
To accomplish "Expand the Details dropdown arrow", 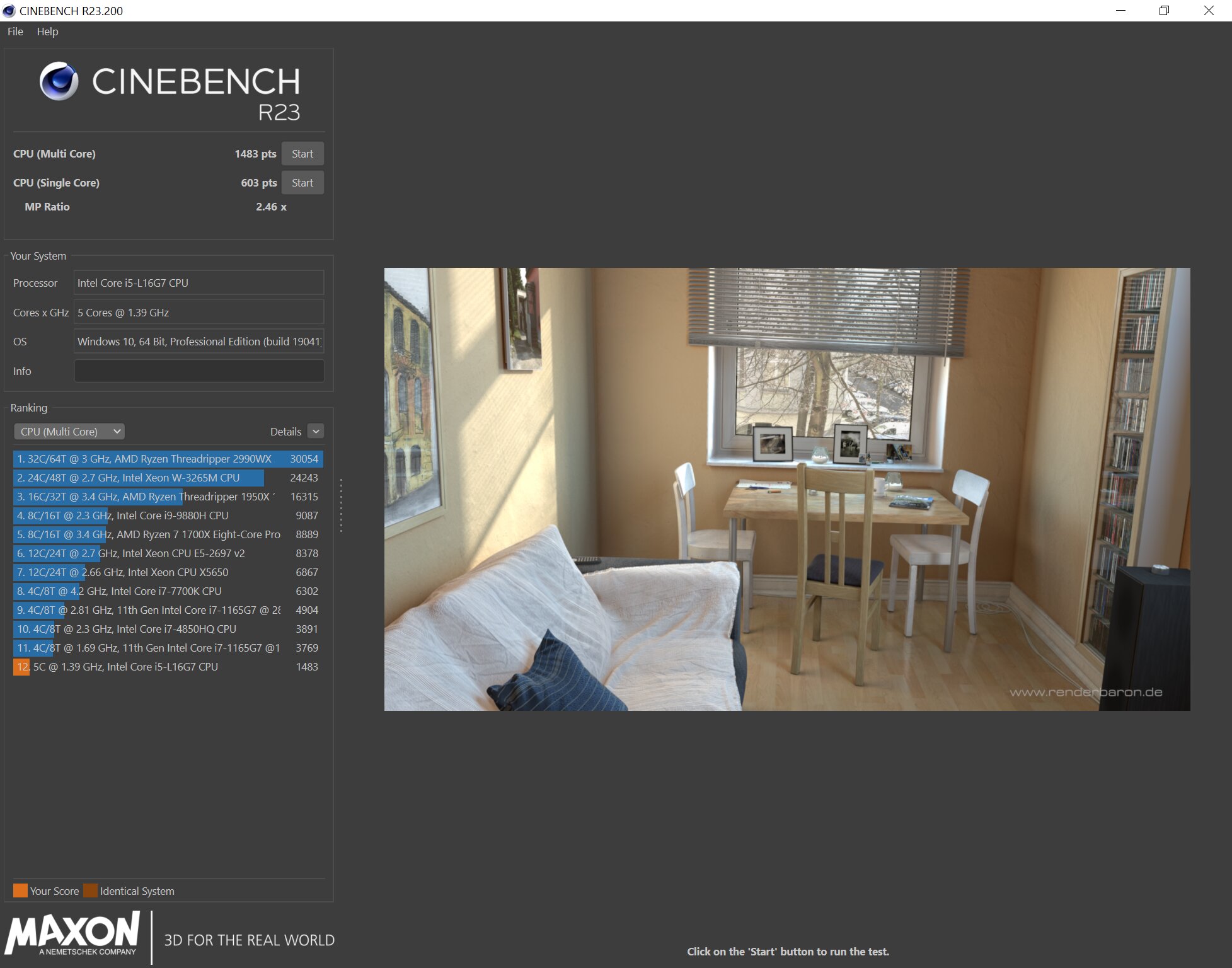I will pyautogui.click(x=316, y=431).
